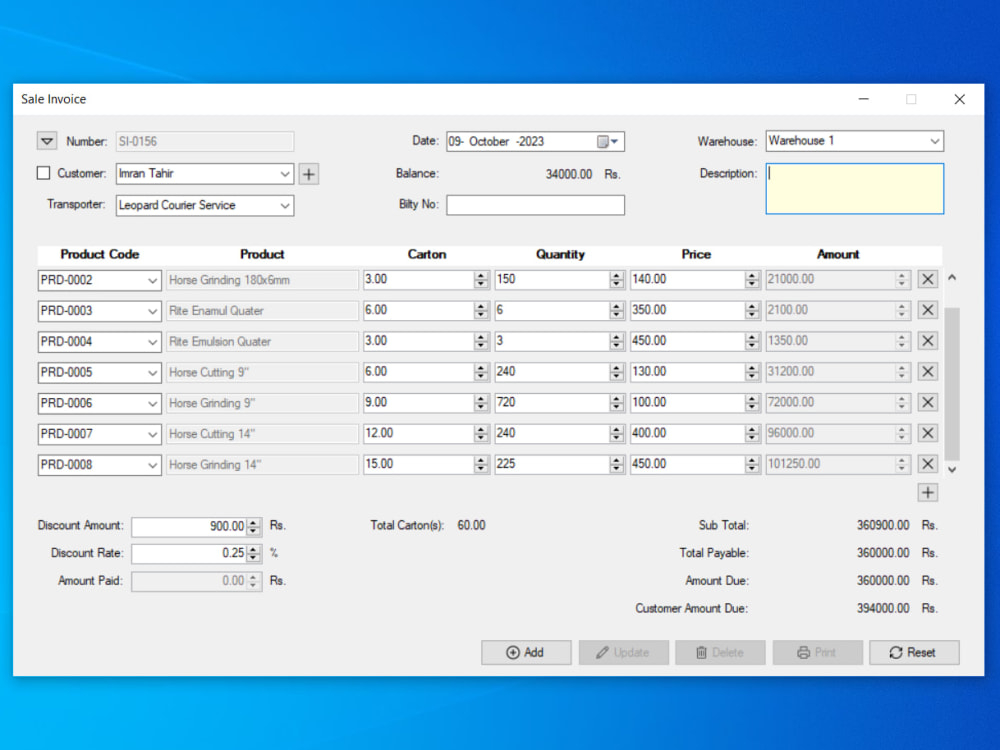Increase Horse Grinding 9" quantity with up stepper arrow
This screenshot has width=1000, height=750.
click(618, 398)
